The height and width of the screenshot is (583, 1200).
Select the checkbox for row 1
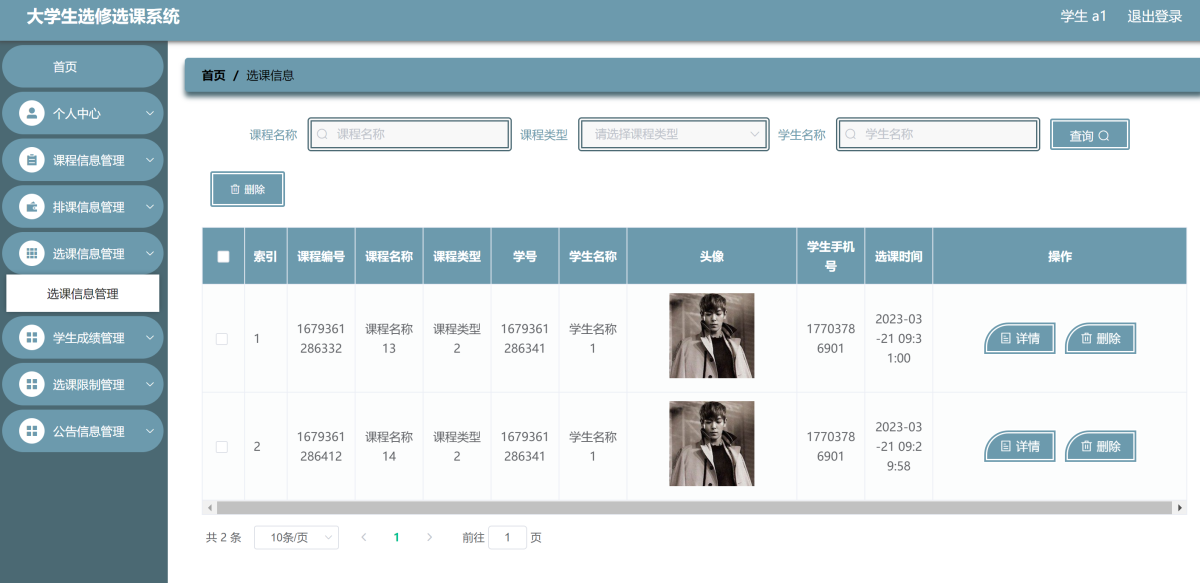(222, 339)
